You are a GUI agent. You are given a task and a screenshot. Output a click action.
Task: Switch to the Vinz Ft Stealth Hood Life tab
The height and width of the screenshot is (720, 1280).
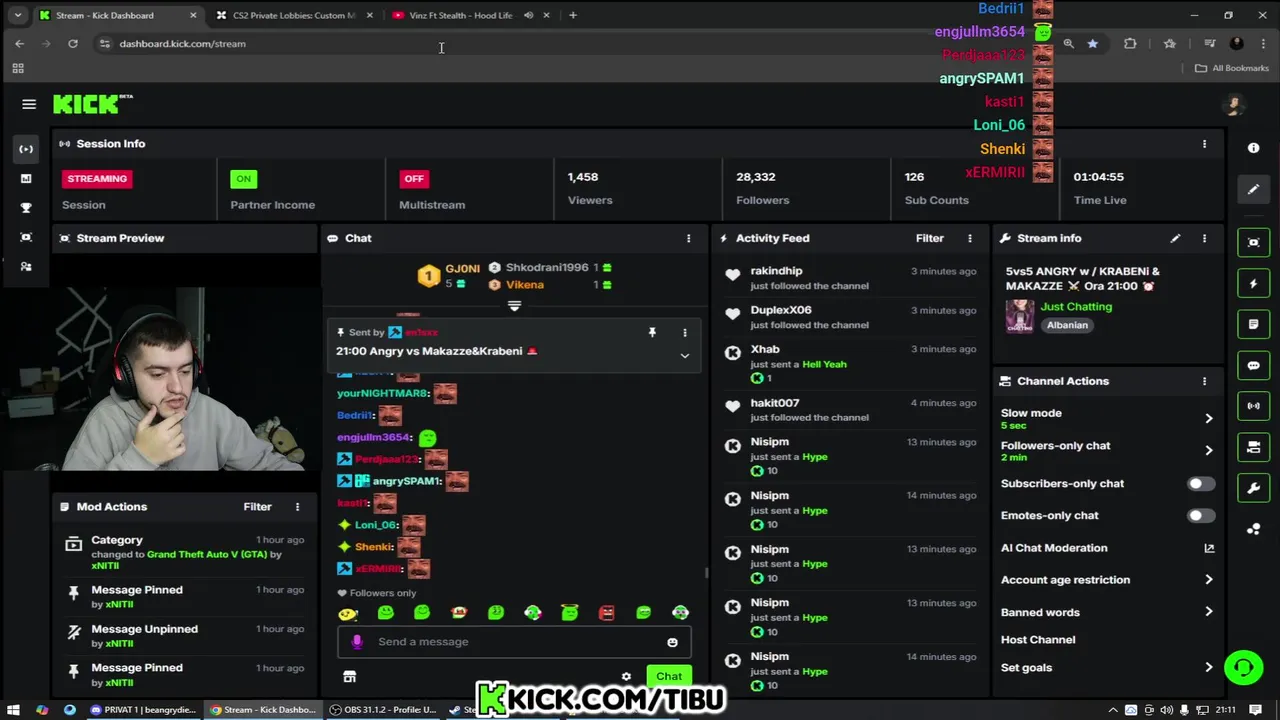pos(460,15)
